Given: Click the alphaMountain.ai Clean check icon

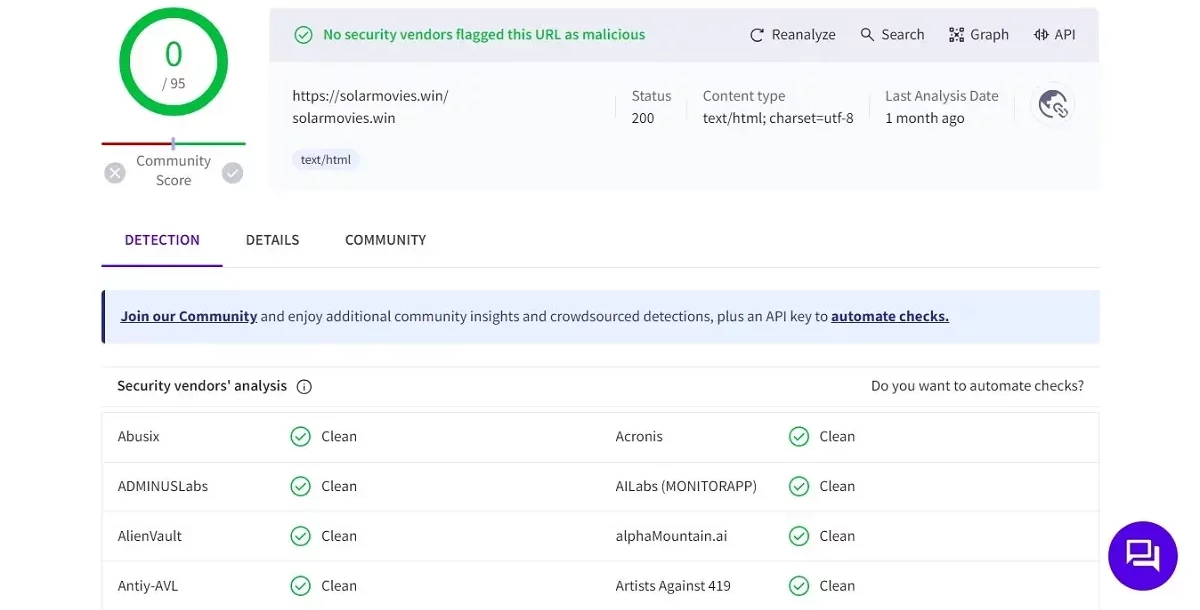Looking at the screenshot, I should (798, 536).
